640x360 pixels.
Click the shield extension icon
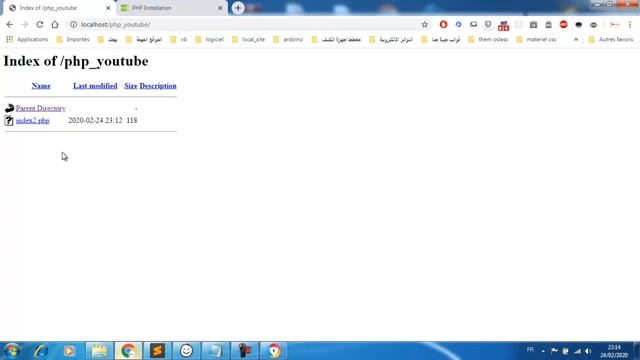488,24
